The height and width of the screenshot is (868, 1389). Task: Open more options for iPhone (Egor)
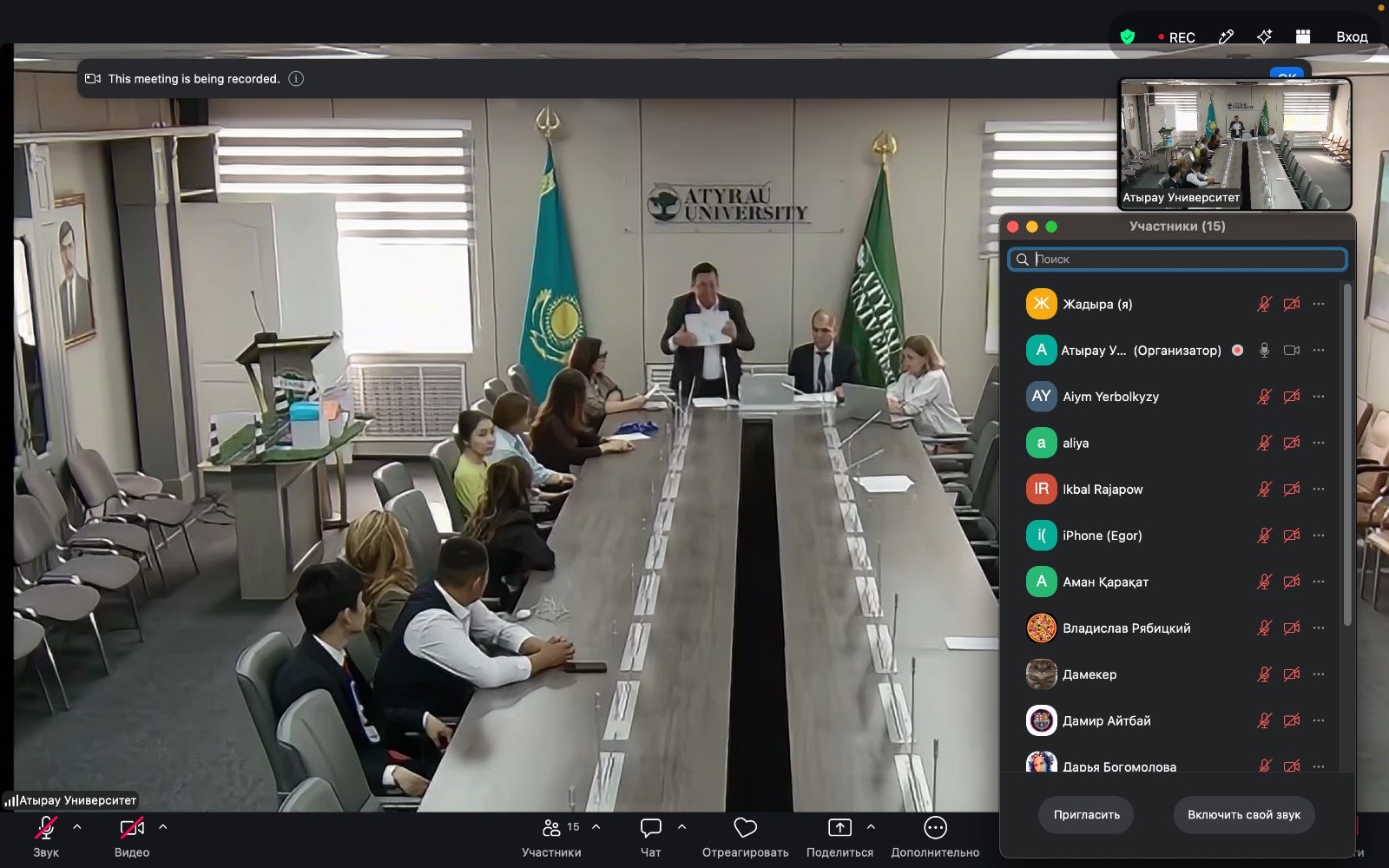pos(1319,536)
